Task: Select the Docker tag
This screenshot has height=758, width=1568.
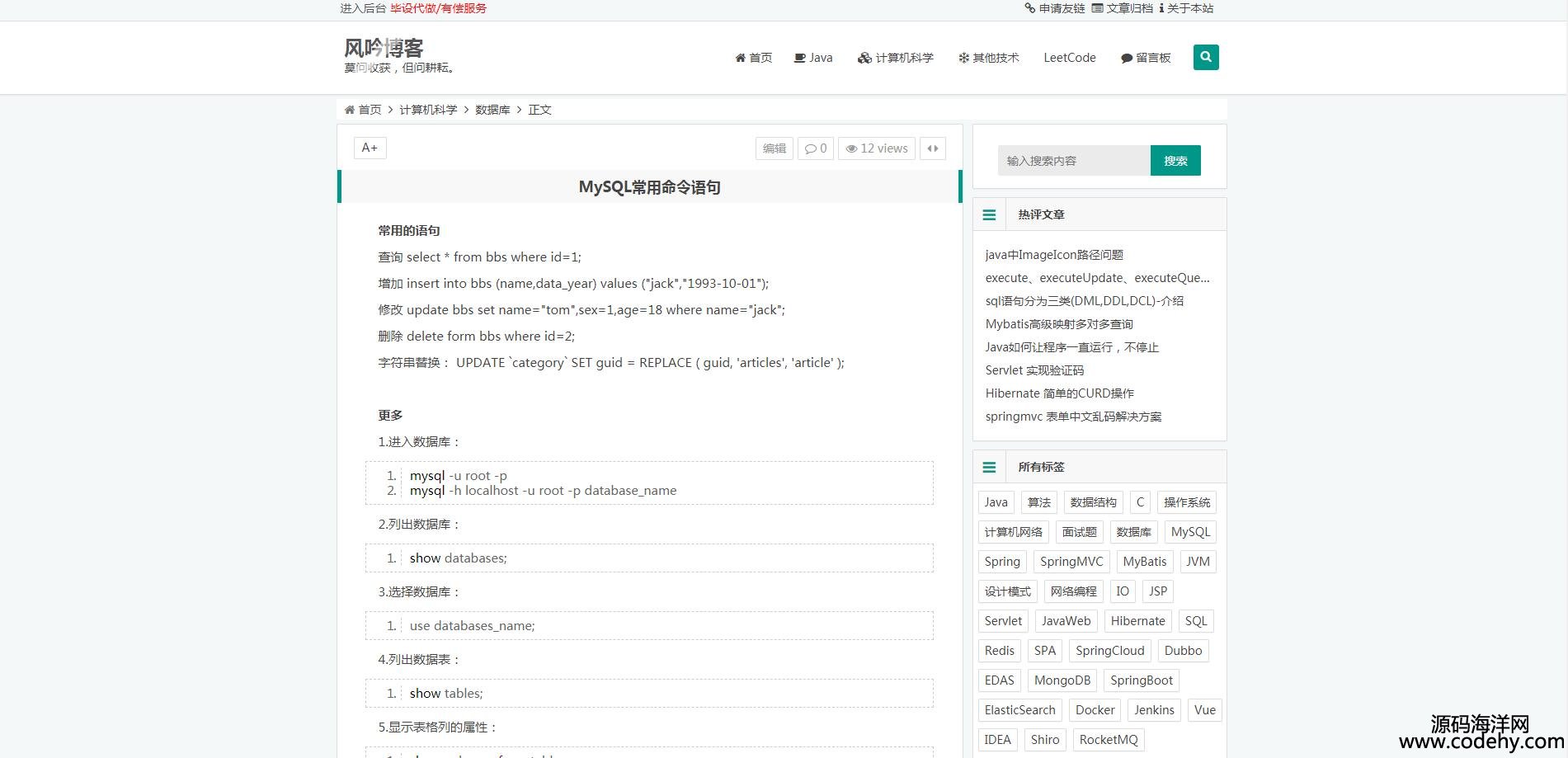Action: 1095,710
